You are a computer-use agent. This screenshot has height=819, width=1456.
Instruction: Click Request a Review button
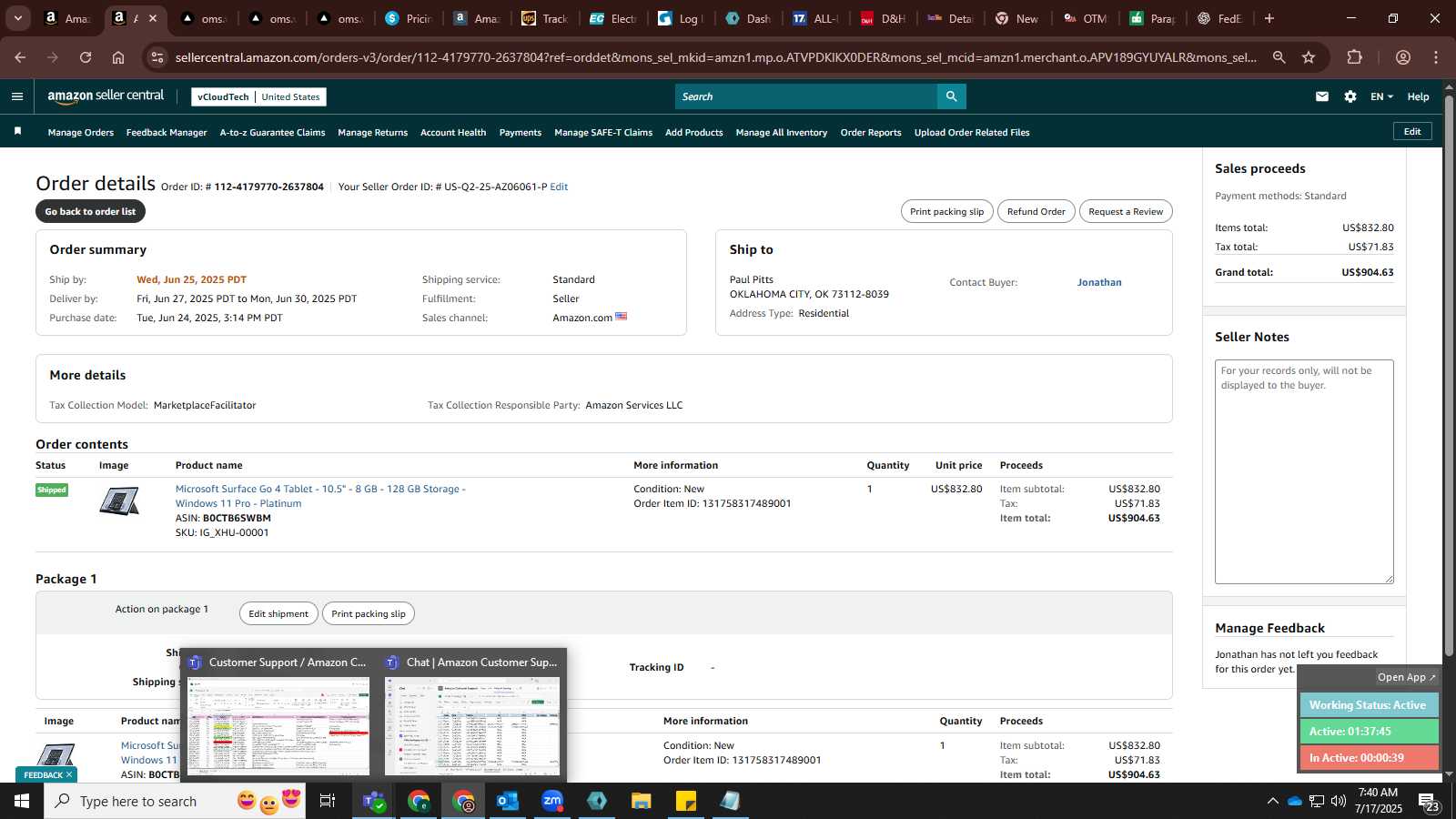click(x=1126, y=211)
